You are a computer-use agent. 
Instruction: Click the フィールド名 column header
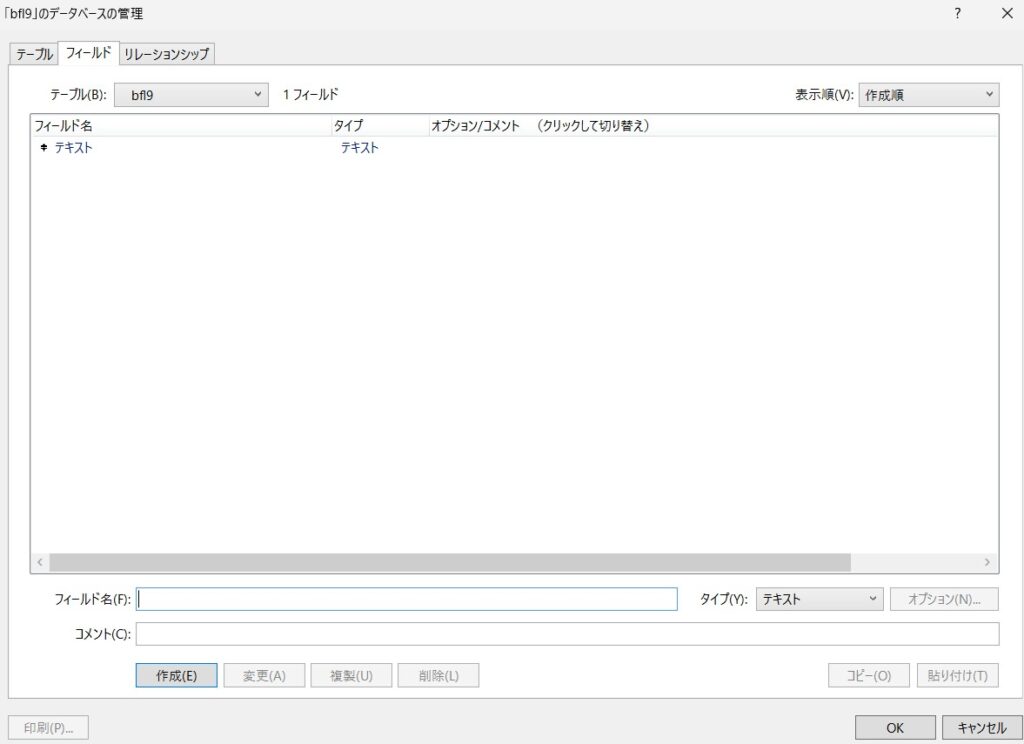click(182, 125)
